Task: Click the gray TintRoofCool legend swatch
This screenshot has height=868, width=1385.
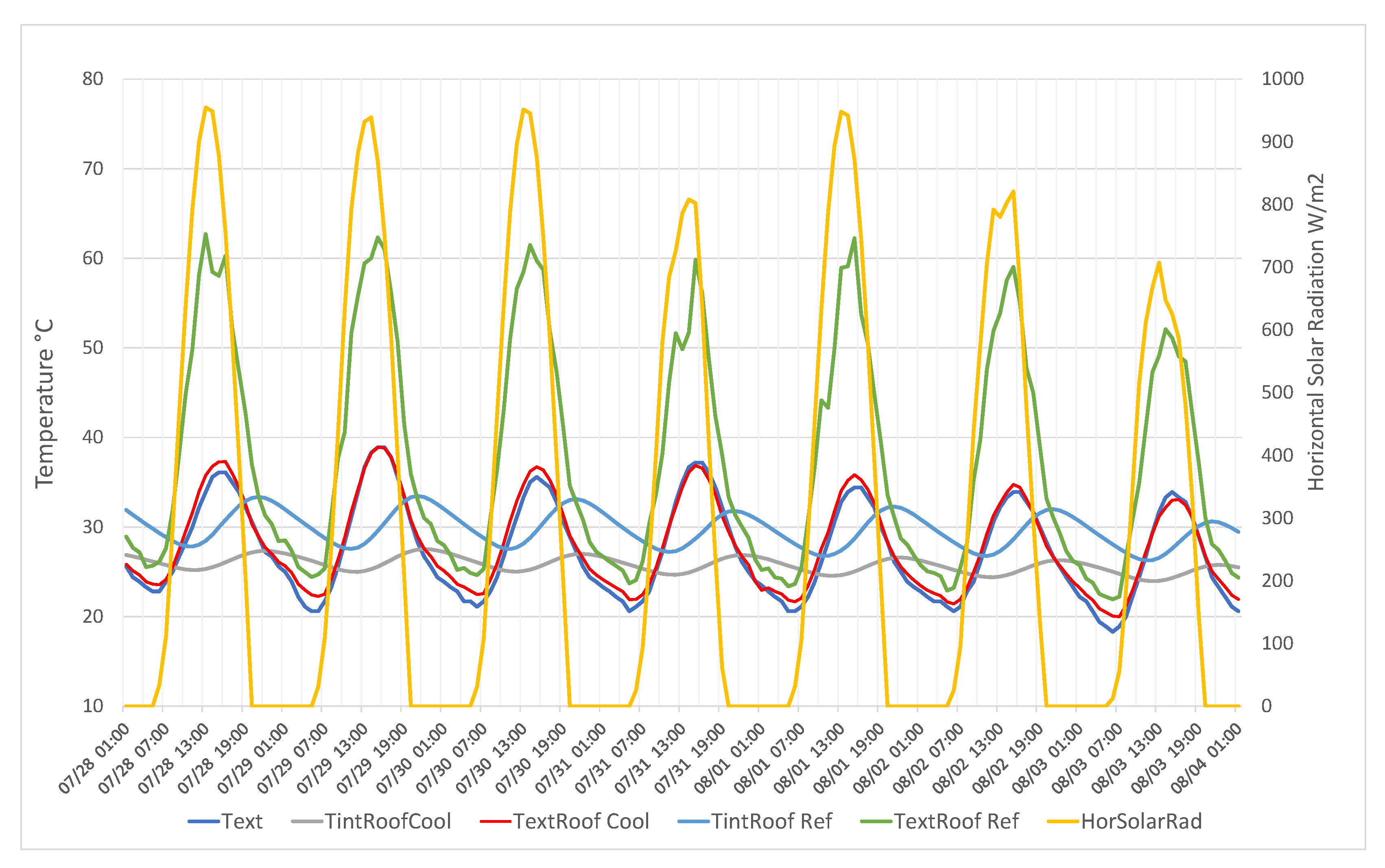Action: [308, 822]
